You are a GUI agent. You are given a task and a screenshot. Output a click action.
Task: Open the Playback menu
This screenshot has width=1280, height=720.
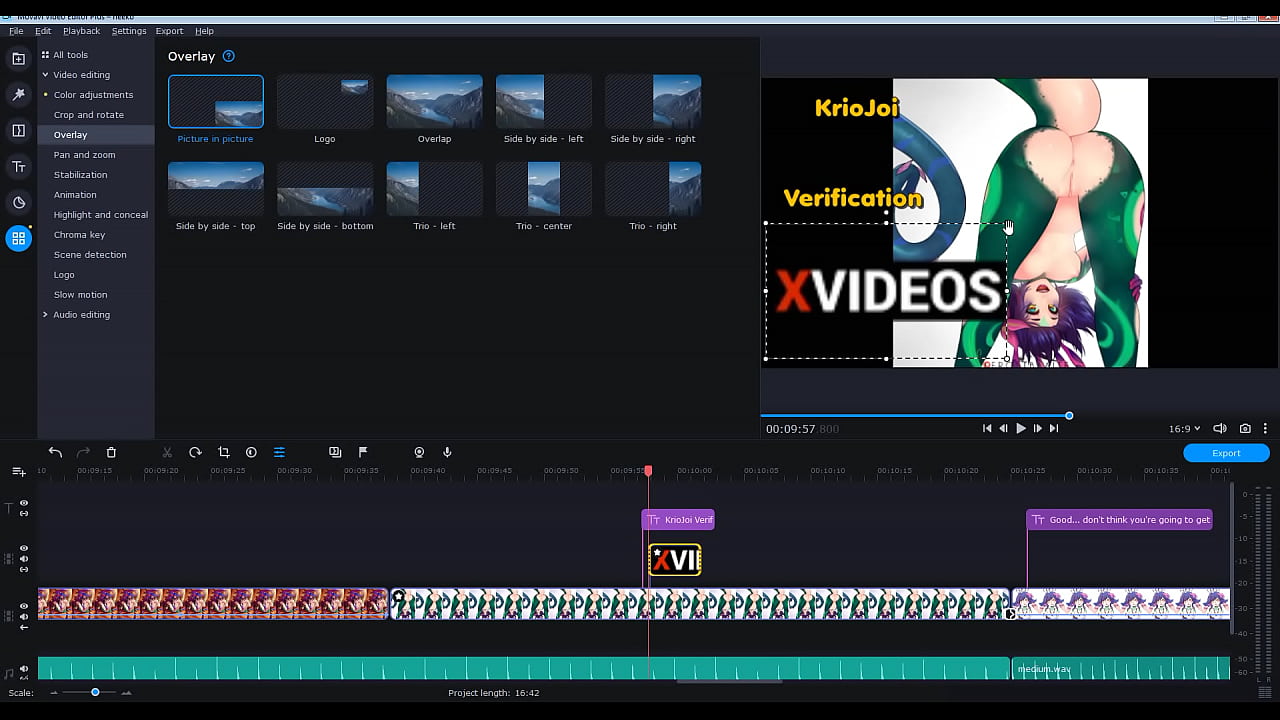pyautogui.click(x=81, y=31)
